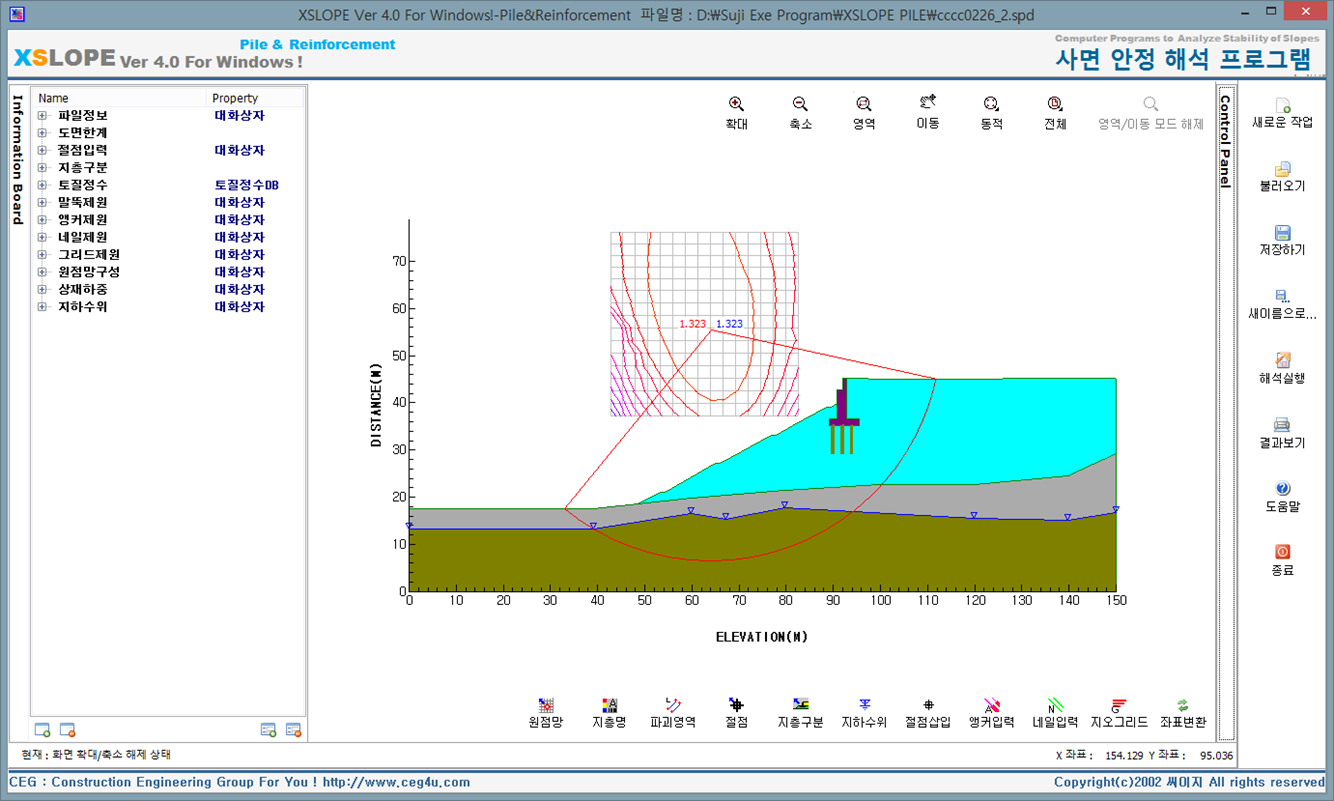Click the red 1.323 safety factor label
The height and width of the screenshot is (801, 1334).
(692, 324)
